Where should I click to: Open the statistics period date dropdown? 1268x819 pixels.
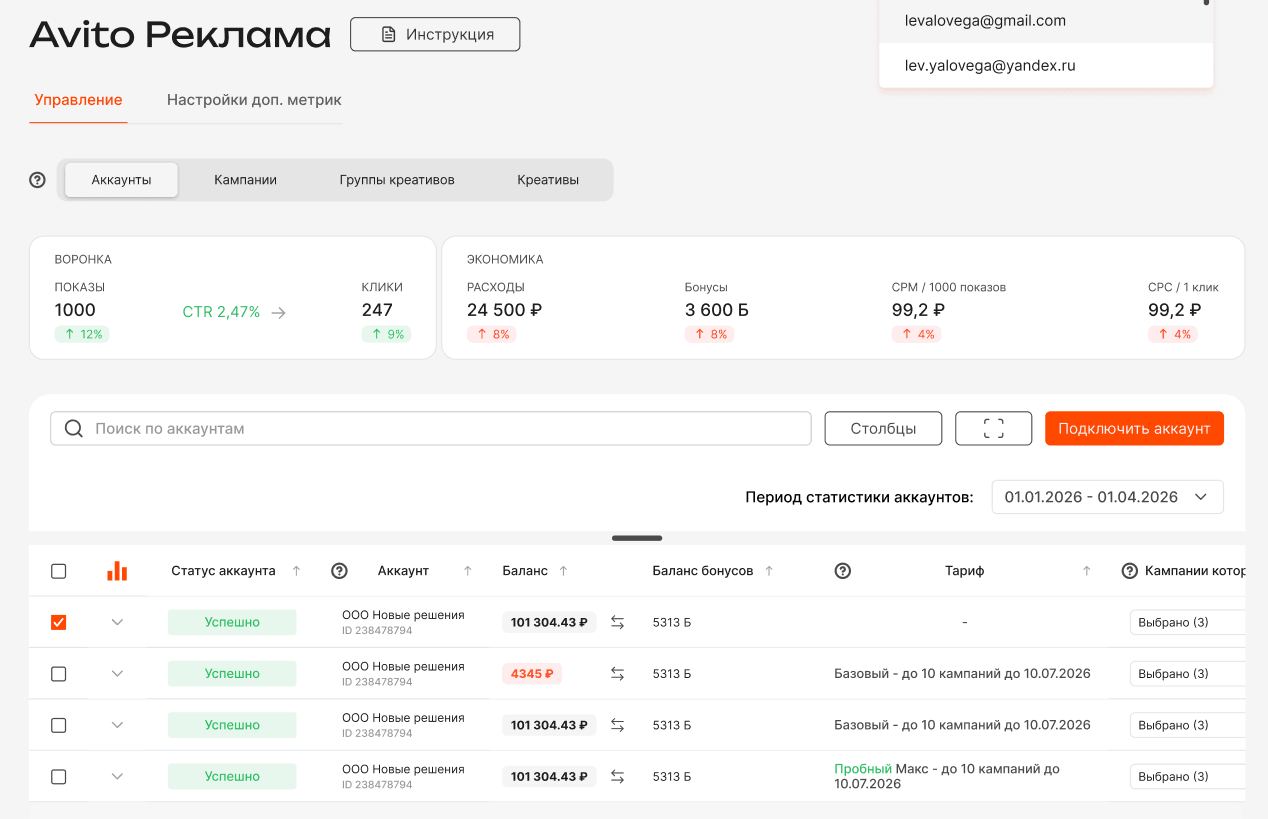click(1107, 497)
